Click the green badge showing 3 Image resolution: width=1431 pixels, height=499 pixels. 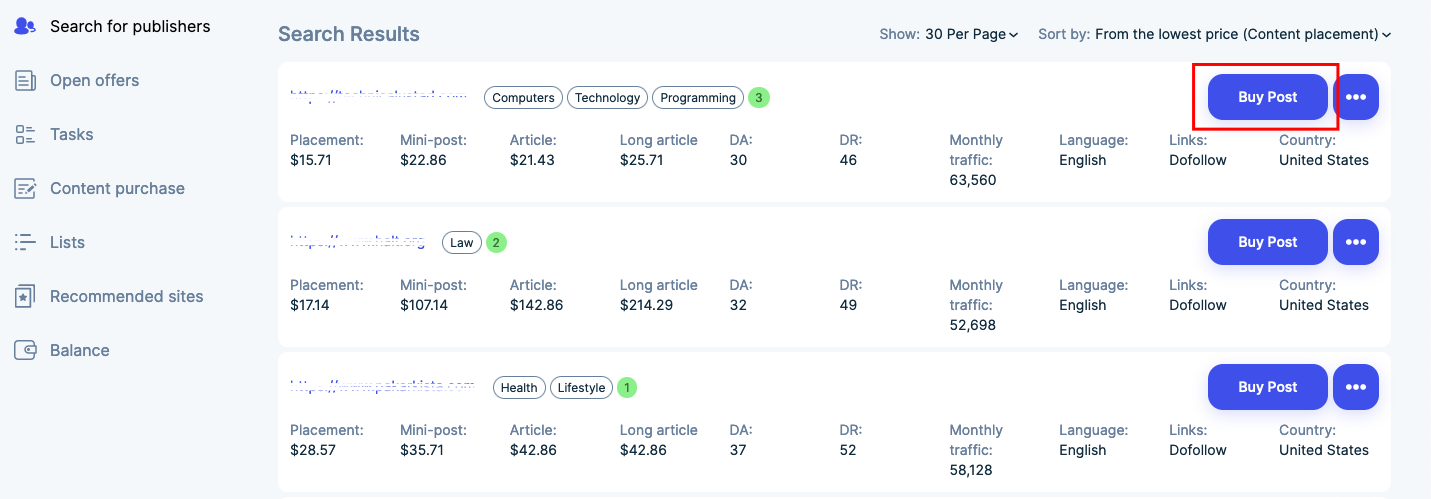759,98
